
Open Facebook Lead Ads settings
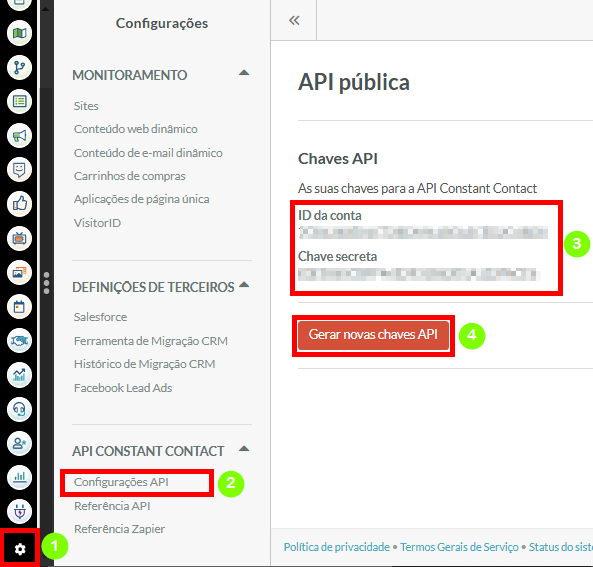coord(123,388)
